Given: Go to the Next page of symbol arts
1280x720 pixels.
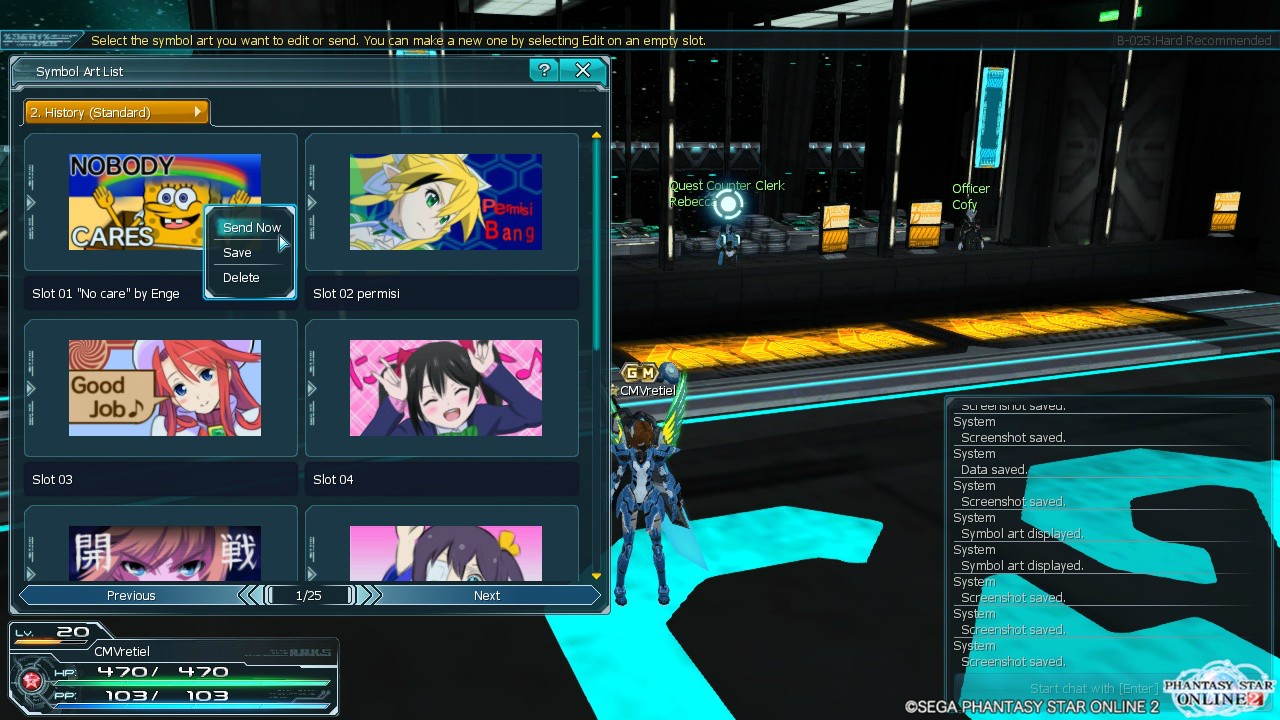Looking at the screenshot, I should pos(487,596).
